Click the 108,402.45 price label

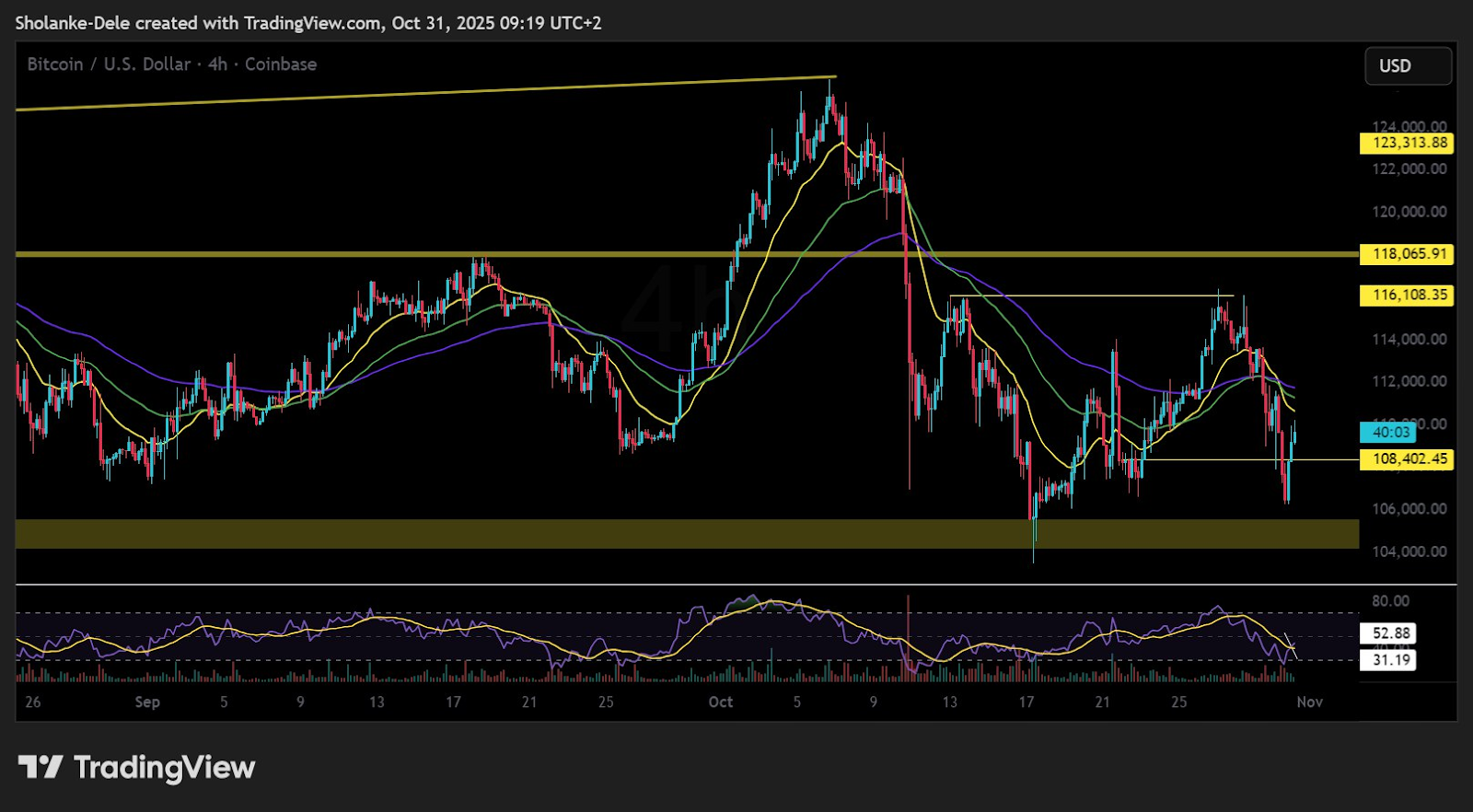pyautogui.click(x=1406, y=459)
